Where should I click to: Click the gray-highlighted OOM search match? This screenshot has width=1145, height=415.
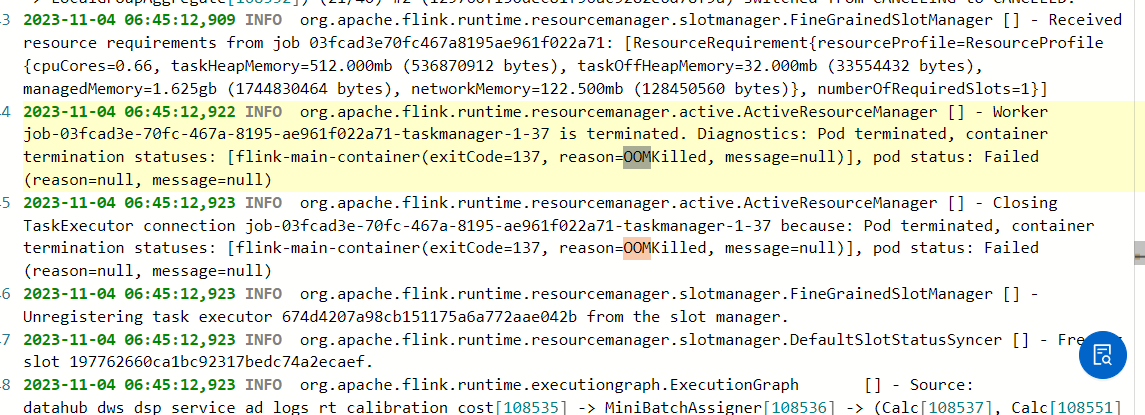click(637, 156)
